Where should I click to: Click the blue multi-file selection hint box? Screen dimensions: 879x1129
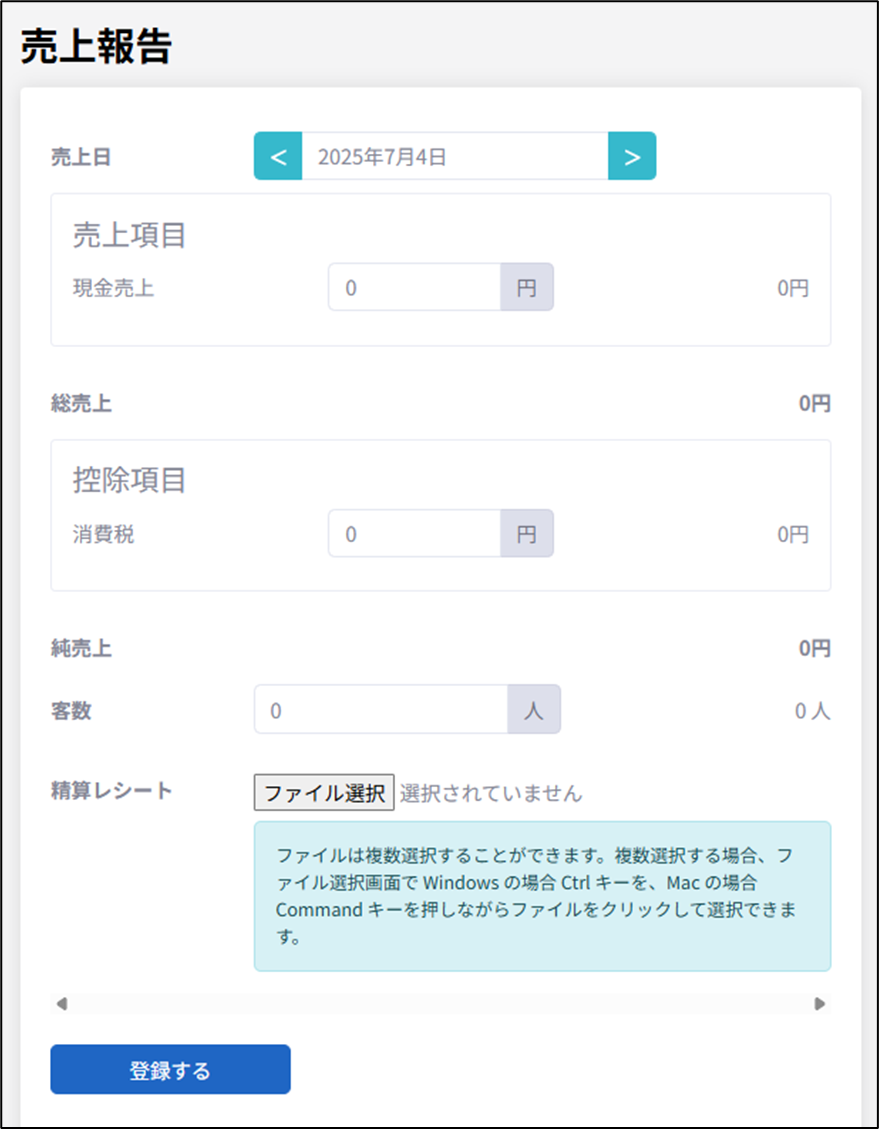click(542, 896)
